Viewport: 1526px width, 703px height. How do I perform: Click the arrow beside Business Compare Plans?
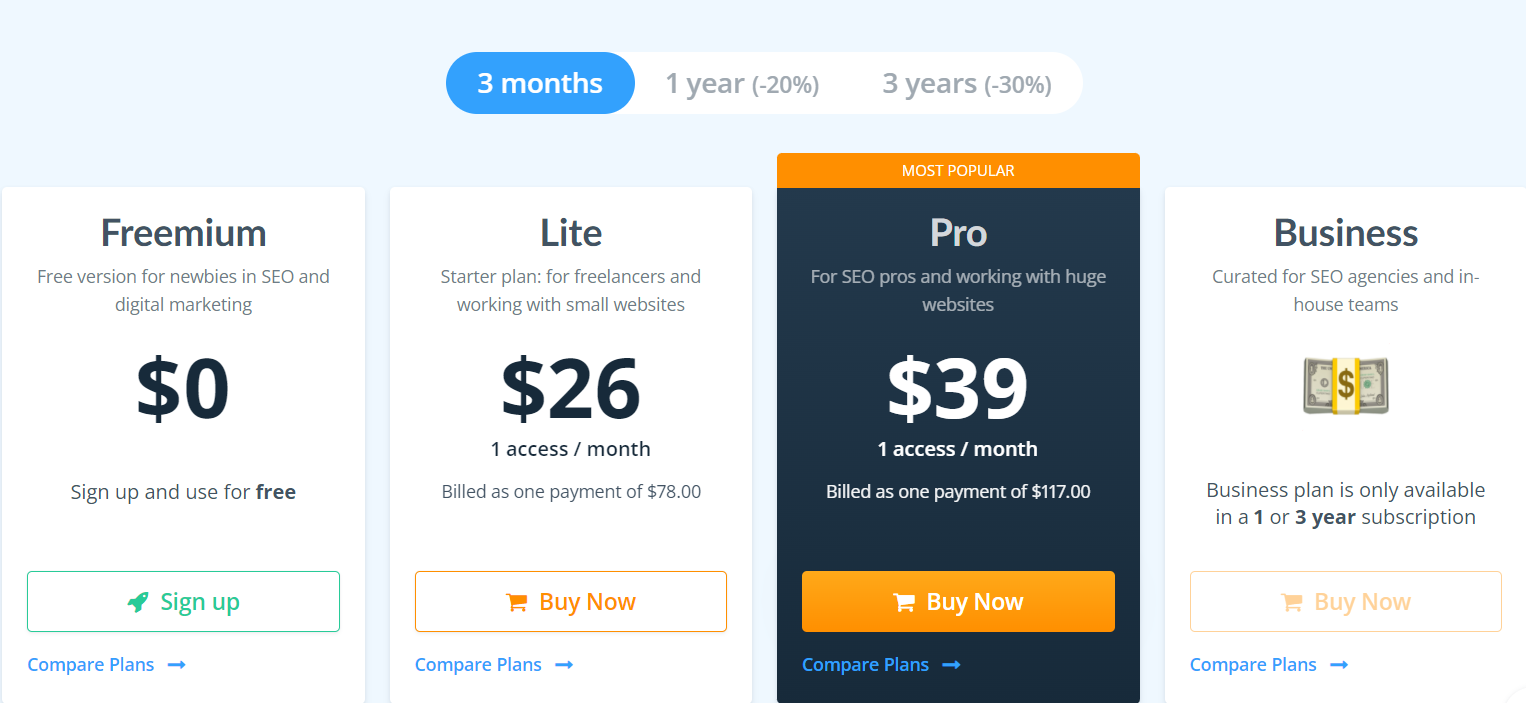(x=1339, y=665)
